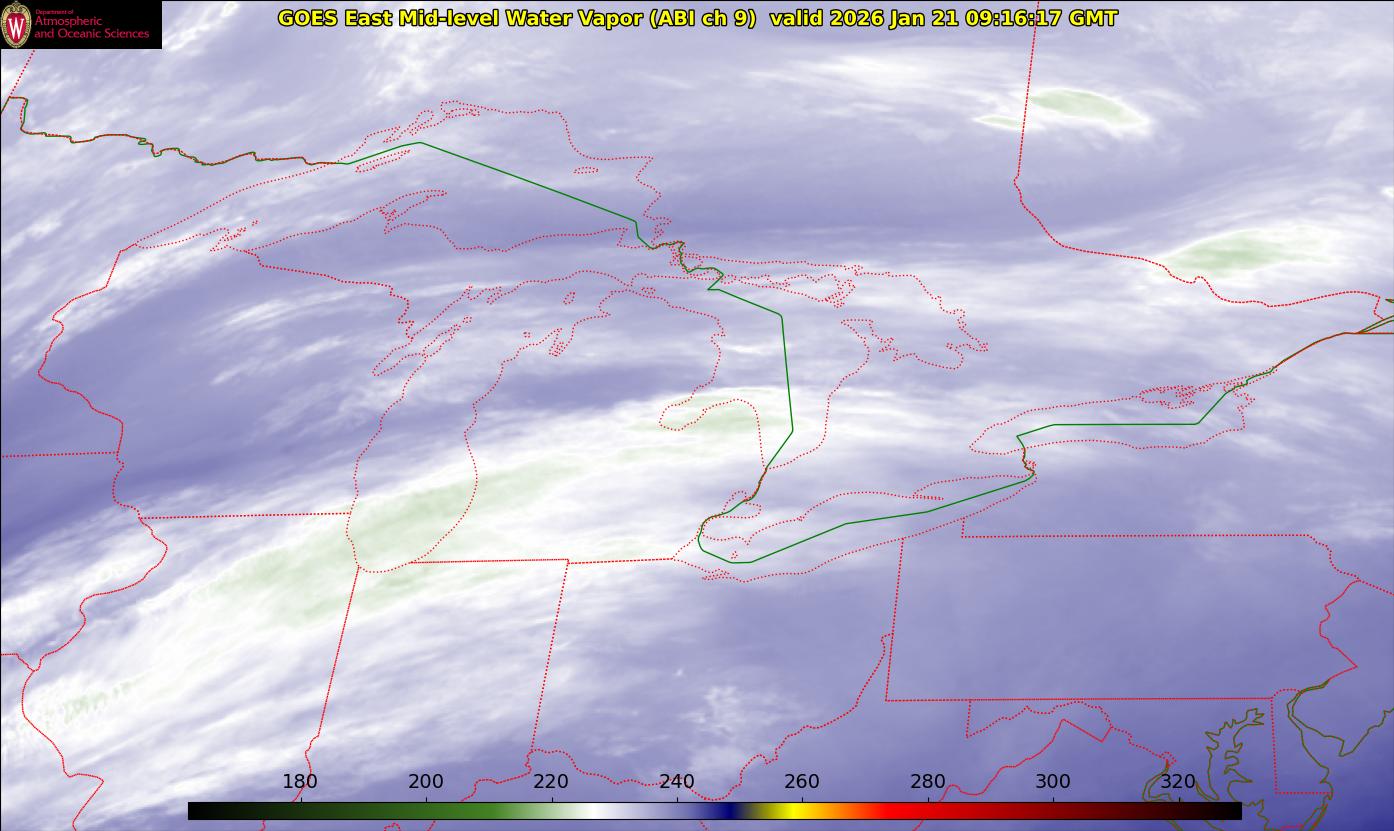This screenshot has width=1394, height=831.
Task: Click the "Atmospheric and Oceanic Sciences" department text
Action: [x=91, y=25]
